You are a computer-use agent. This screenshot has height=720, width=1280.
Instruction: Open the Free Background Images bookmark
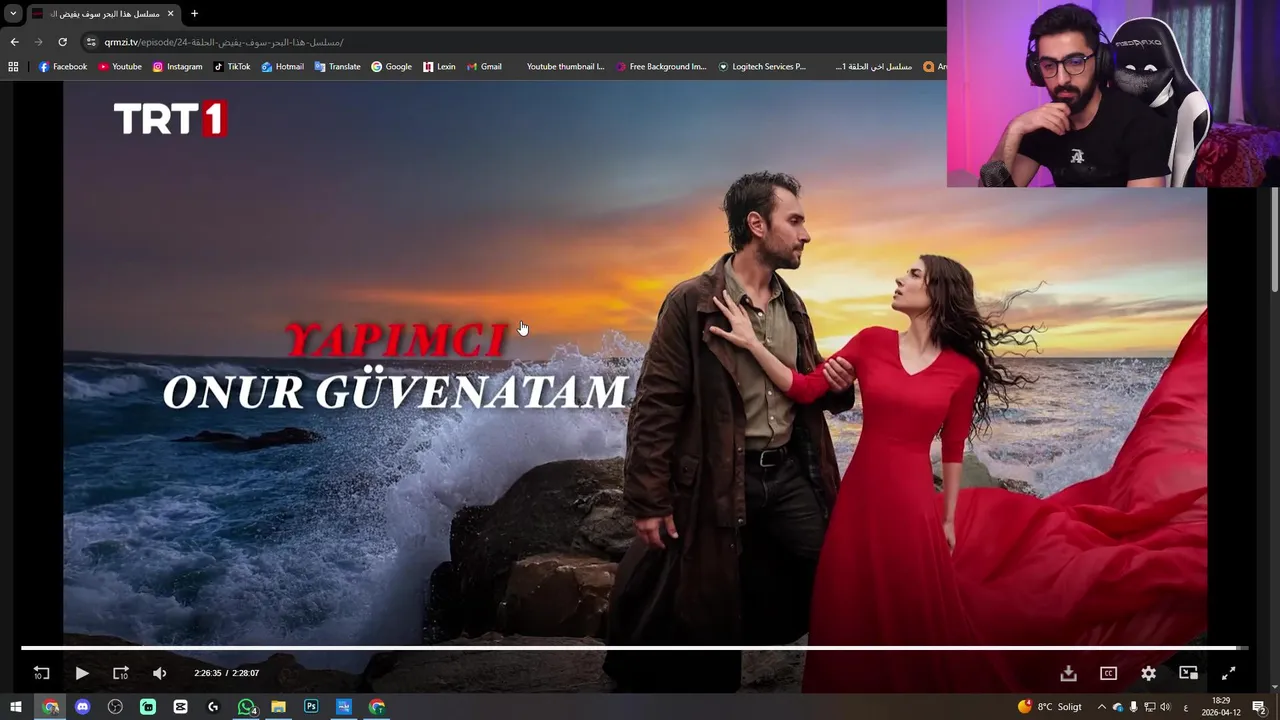pos(661,67)
